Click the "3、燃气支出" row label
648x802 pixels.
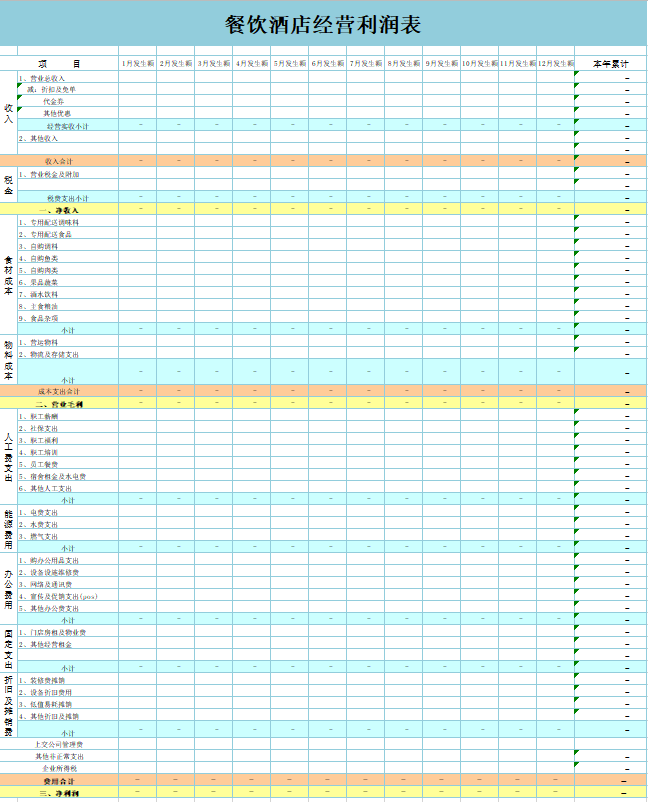[x=38, y=537]
